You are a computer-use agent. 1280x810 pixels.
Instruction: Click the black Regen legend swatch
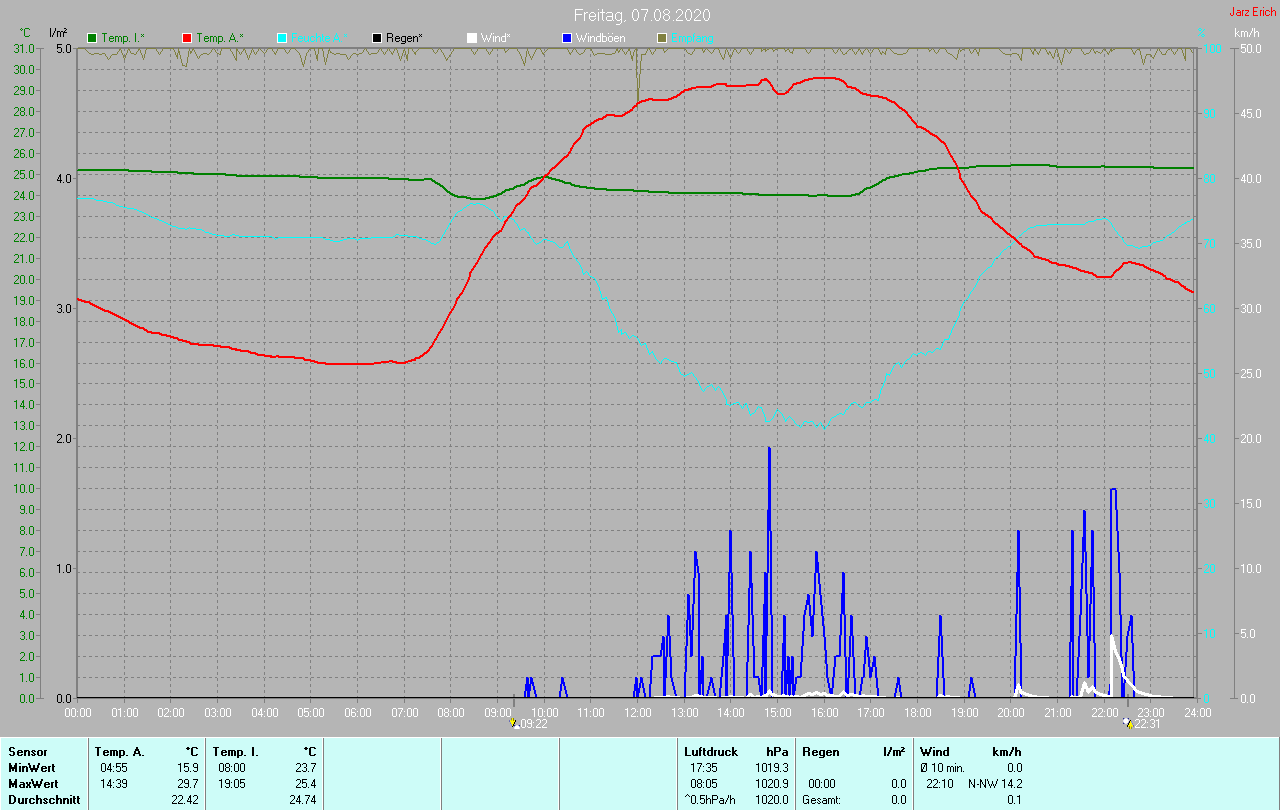tap(377, 38)
